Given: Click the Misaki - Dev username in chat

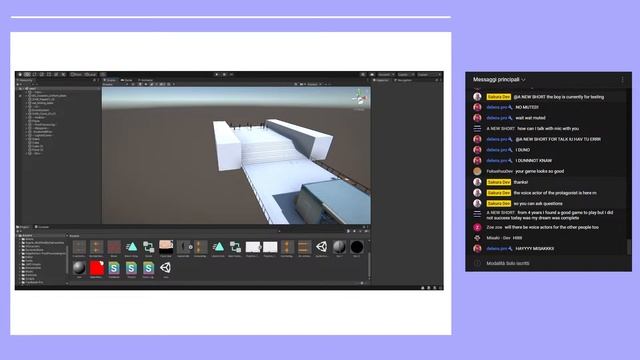Looking at the screenshot, I should click(498, 238).
